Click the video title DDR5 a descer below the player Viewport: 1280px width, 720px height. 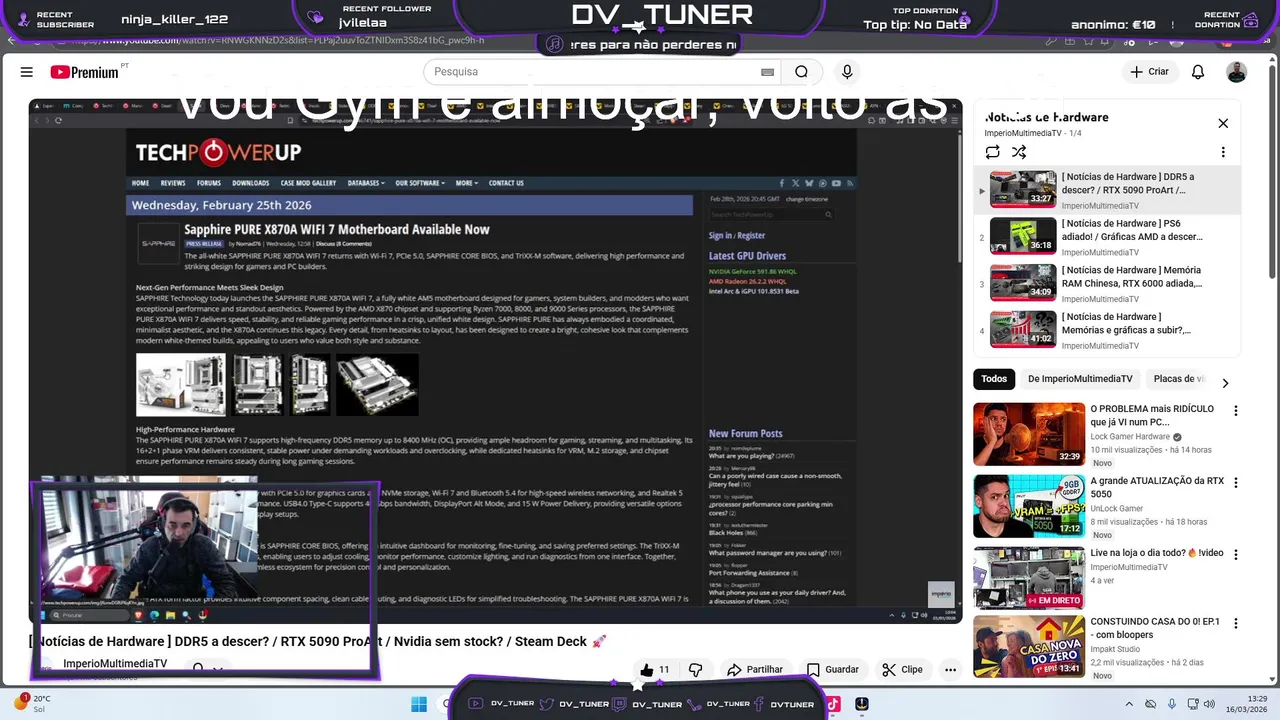318,641
